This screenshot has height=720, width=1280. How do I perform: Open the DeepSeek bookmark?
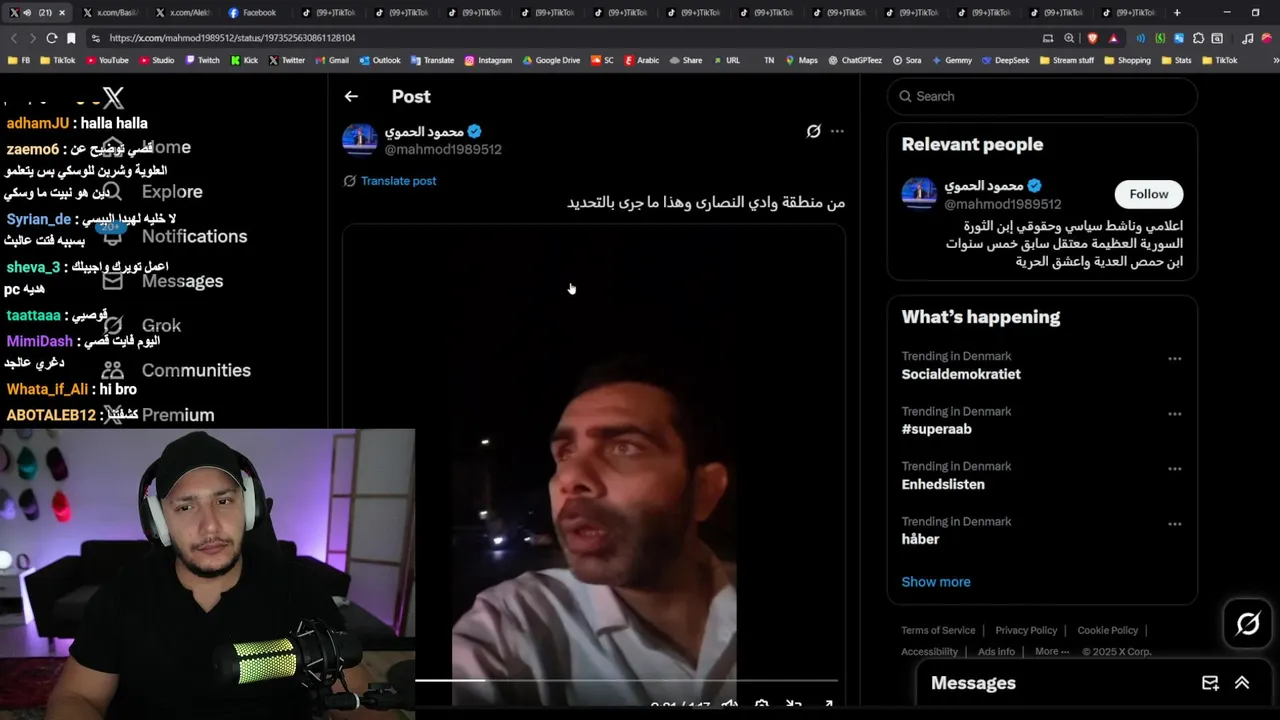pos(1005,60)
